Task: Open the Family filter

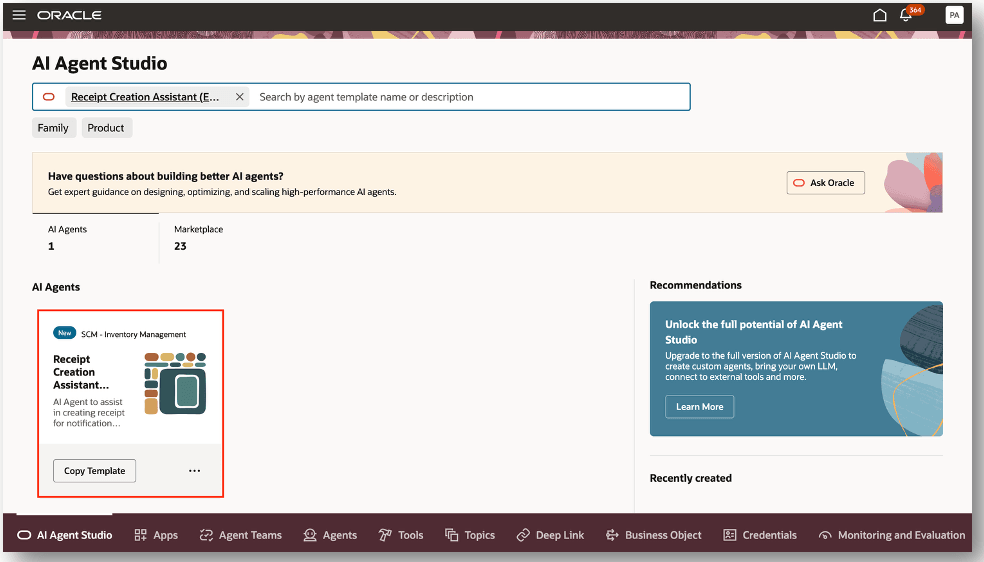Action: tap(53, 128)
